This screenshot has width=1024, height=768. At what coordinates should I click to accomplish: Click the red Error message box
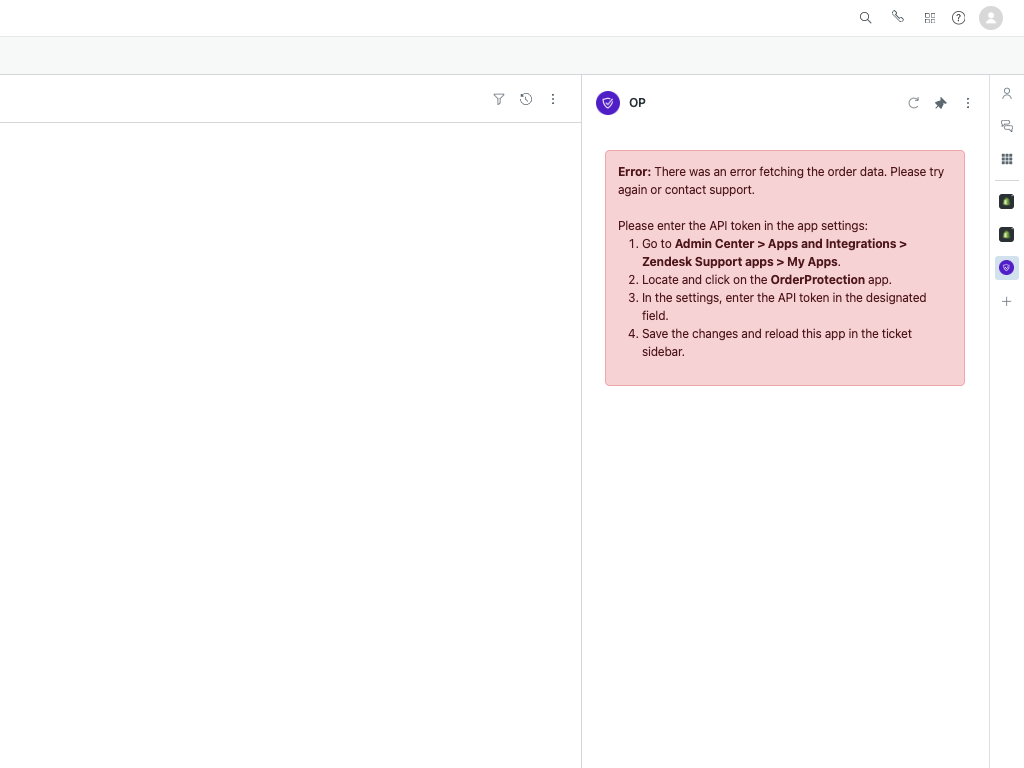click(785, 268)
